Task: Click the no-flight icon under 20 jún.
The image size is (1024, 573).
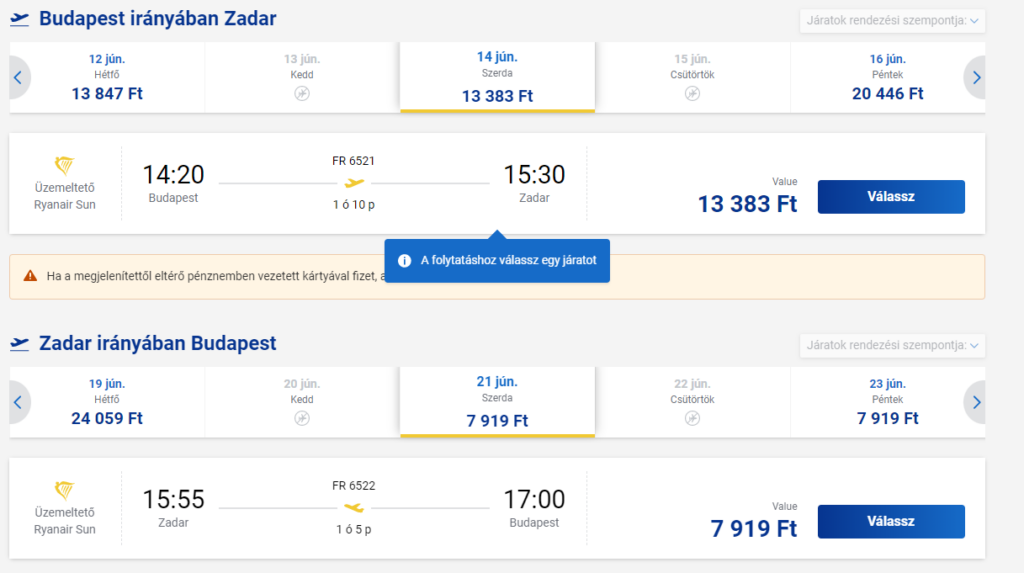Action: [302, 418]
